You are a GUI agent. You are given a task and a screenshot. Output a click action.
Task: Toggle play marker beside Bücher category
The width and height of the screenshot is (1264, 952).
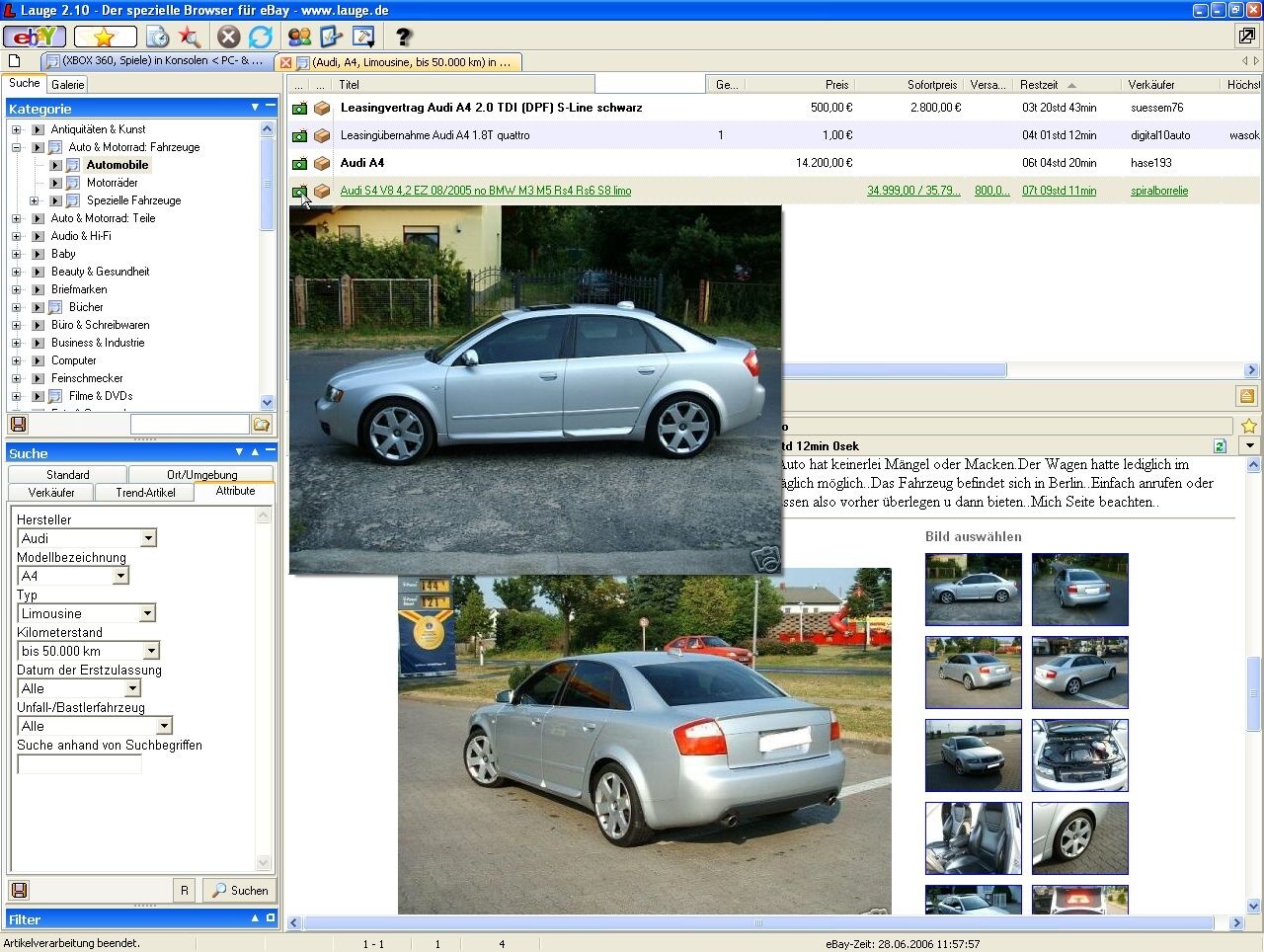[38, 307]
